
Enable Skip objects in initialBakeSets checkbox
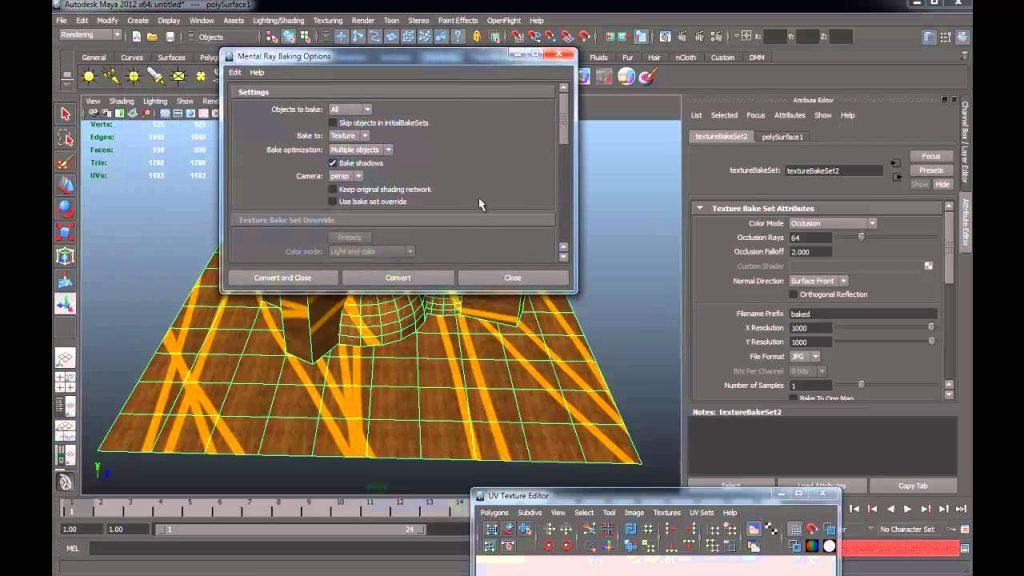click(332, 123)
